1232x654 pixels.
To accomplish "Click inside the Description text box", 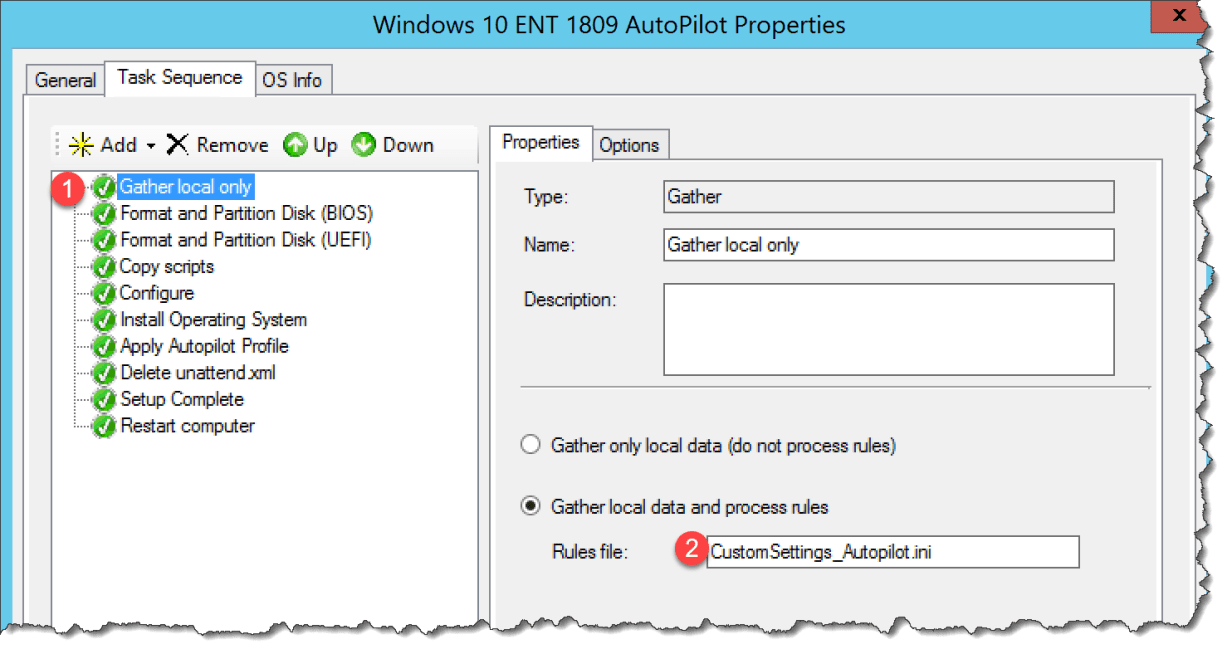I will [x=888, y=330].
